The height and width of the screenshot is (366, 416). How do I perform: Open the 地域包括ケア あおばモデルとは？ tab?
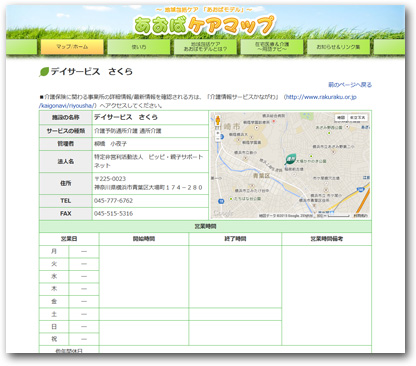205,47
